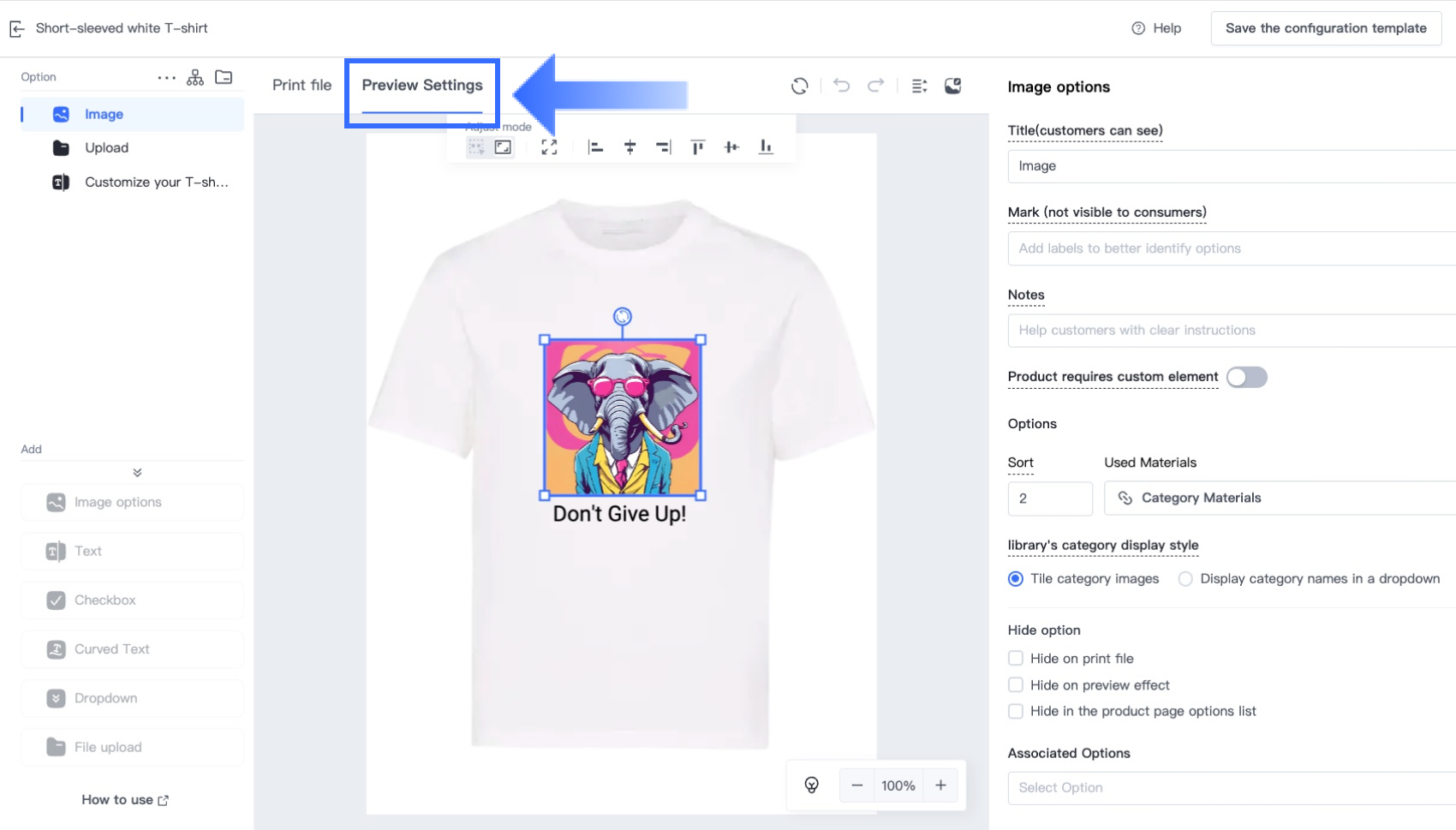Image resolution: width=1456 pixels, height=830 pixels.
Task: Check Hide on preview effect
Action: [1016, 685]
